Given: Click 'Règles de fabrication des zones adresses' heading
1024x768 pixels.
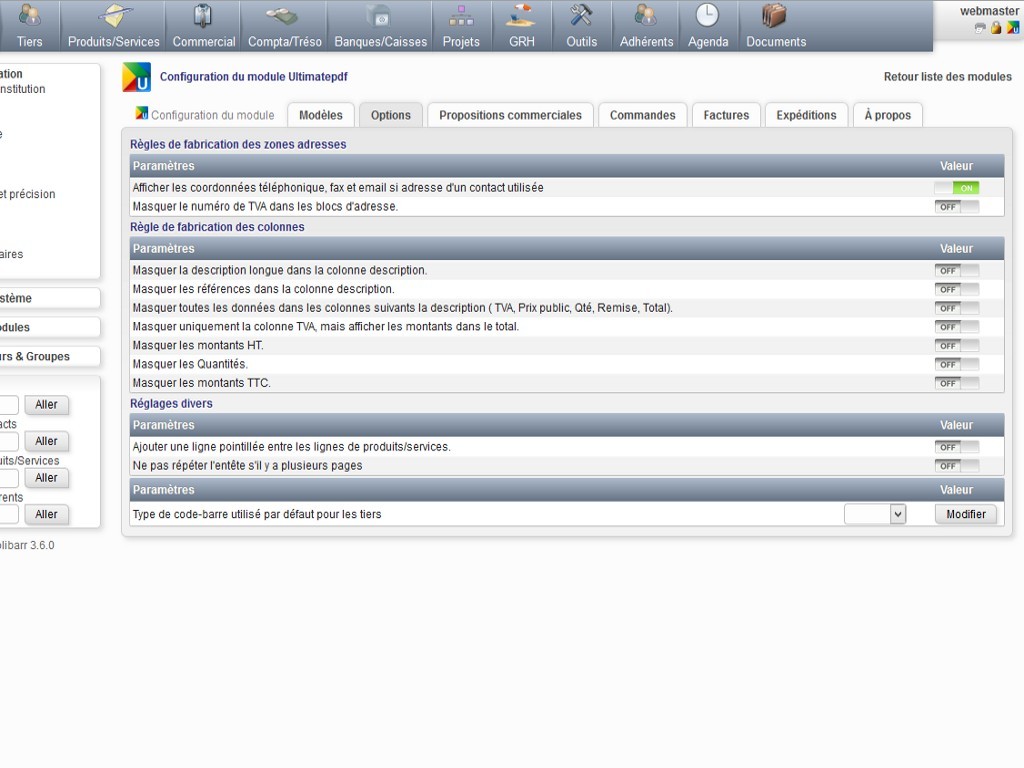Looking at the screenshot, I should (238, 144).
